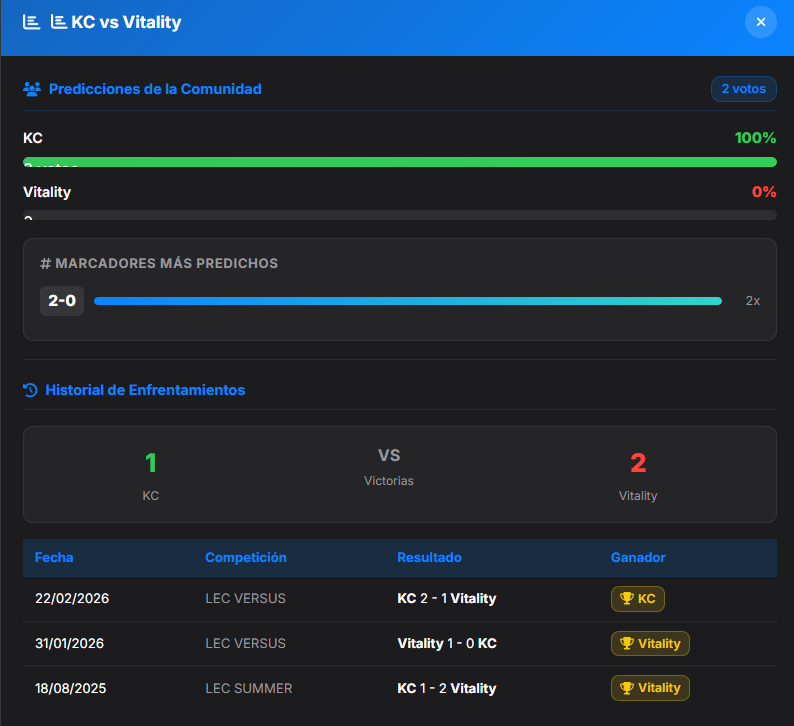Click the 'KC vs Vitality' title
The width and height of the screenshot is (794, 726).
coord(126,22)
